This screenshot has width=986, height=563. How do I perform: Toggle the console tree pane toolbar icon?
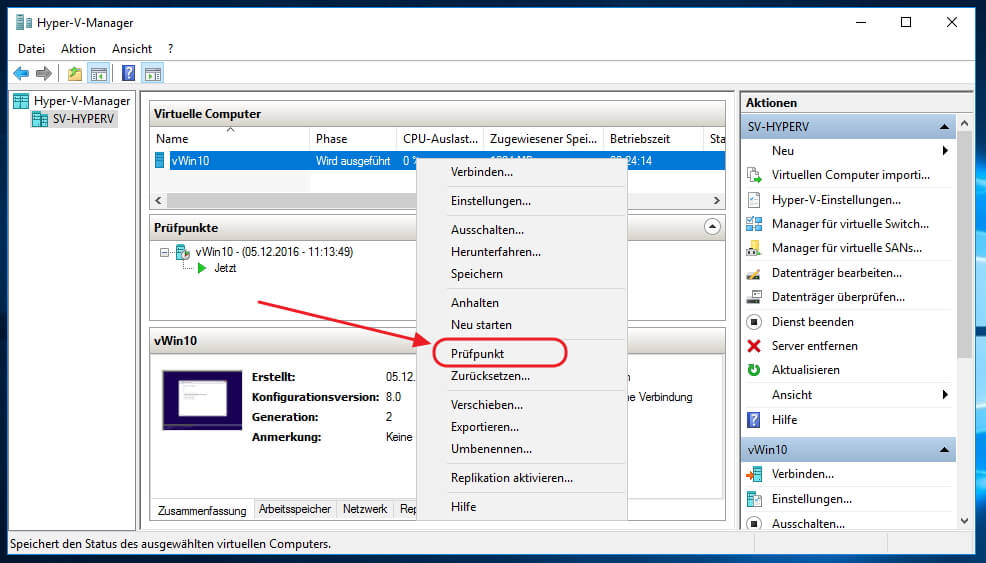coord(99,74)
